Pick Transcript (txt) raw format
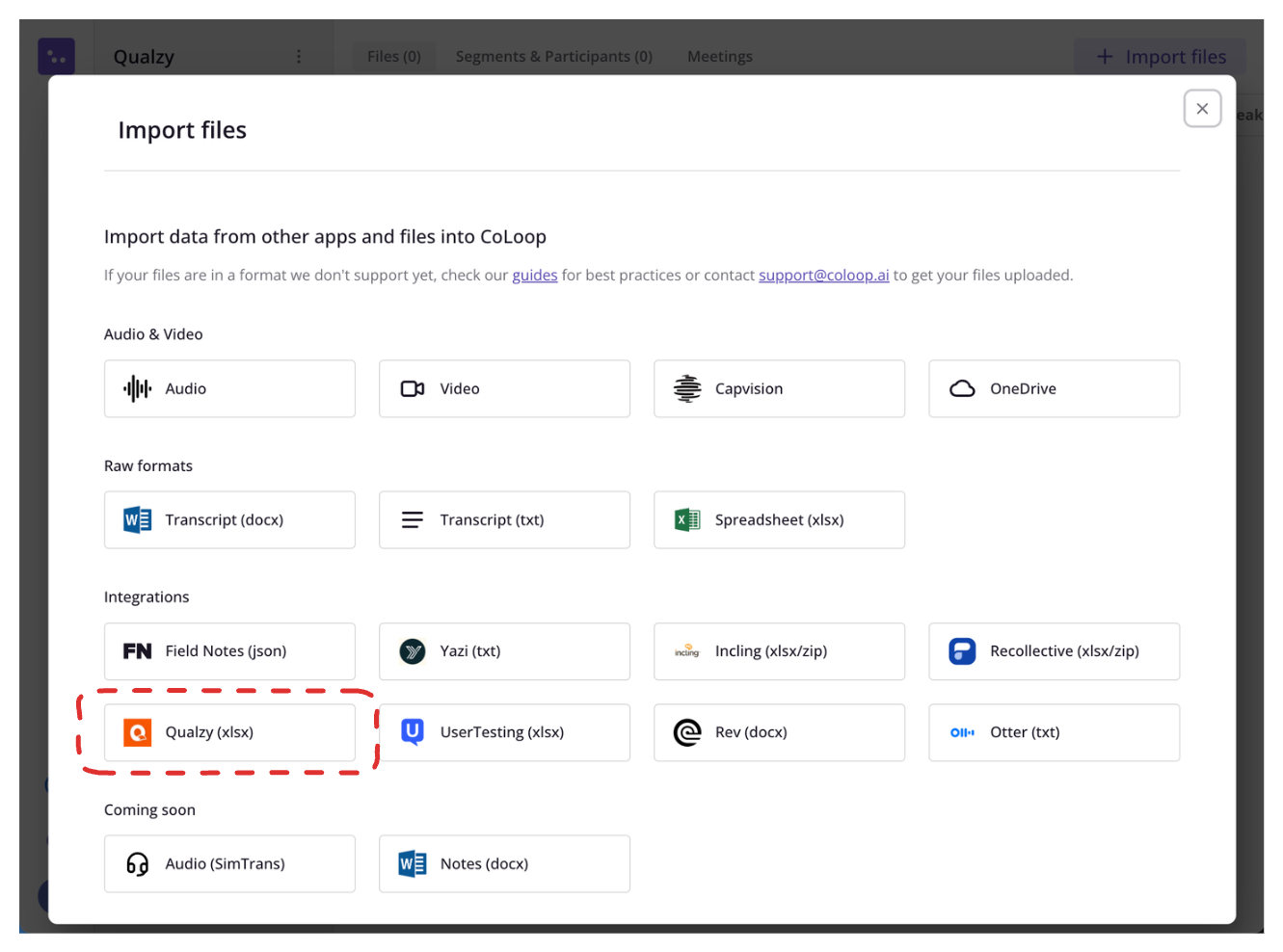This screenshot has height=952, width=1283. (504, 519)
